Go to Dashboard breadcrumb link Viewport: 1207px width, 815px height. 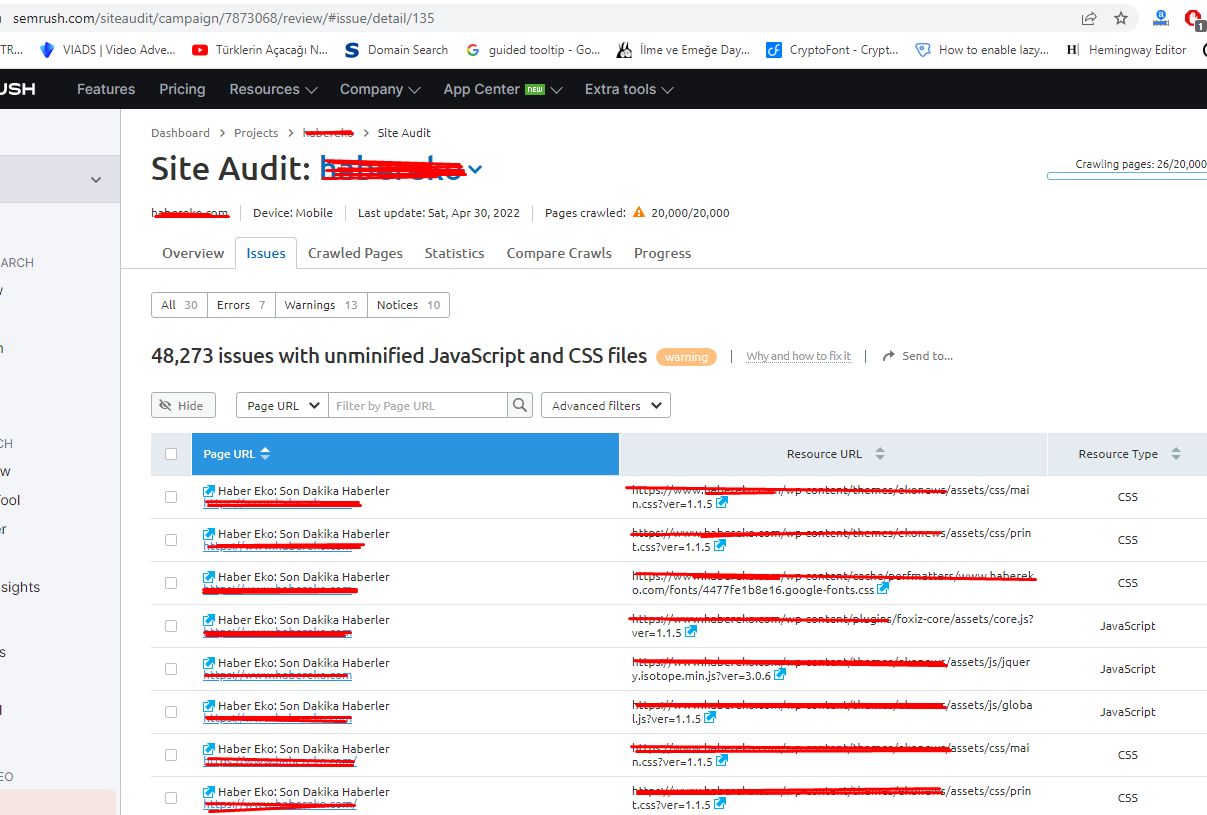(x=180, y=133)
